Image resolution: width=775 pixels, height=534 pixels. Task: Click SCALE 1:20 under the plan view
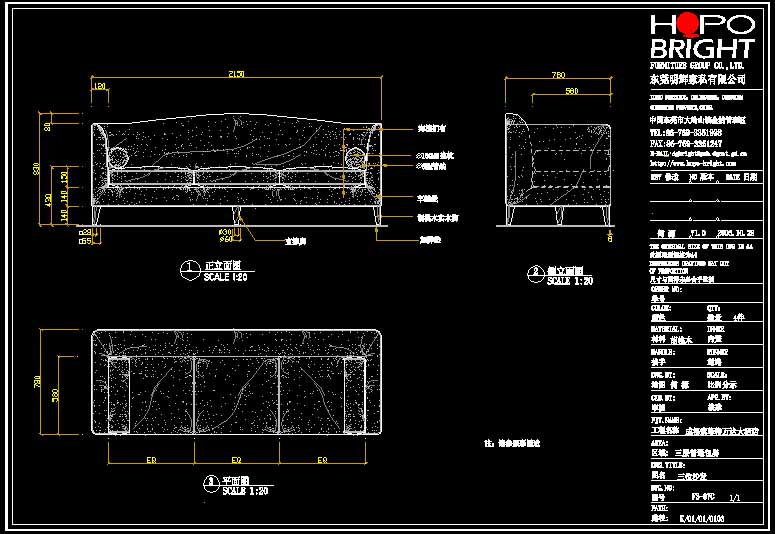[245, 491]
